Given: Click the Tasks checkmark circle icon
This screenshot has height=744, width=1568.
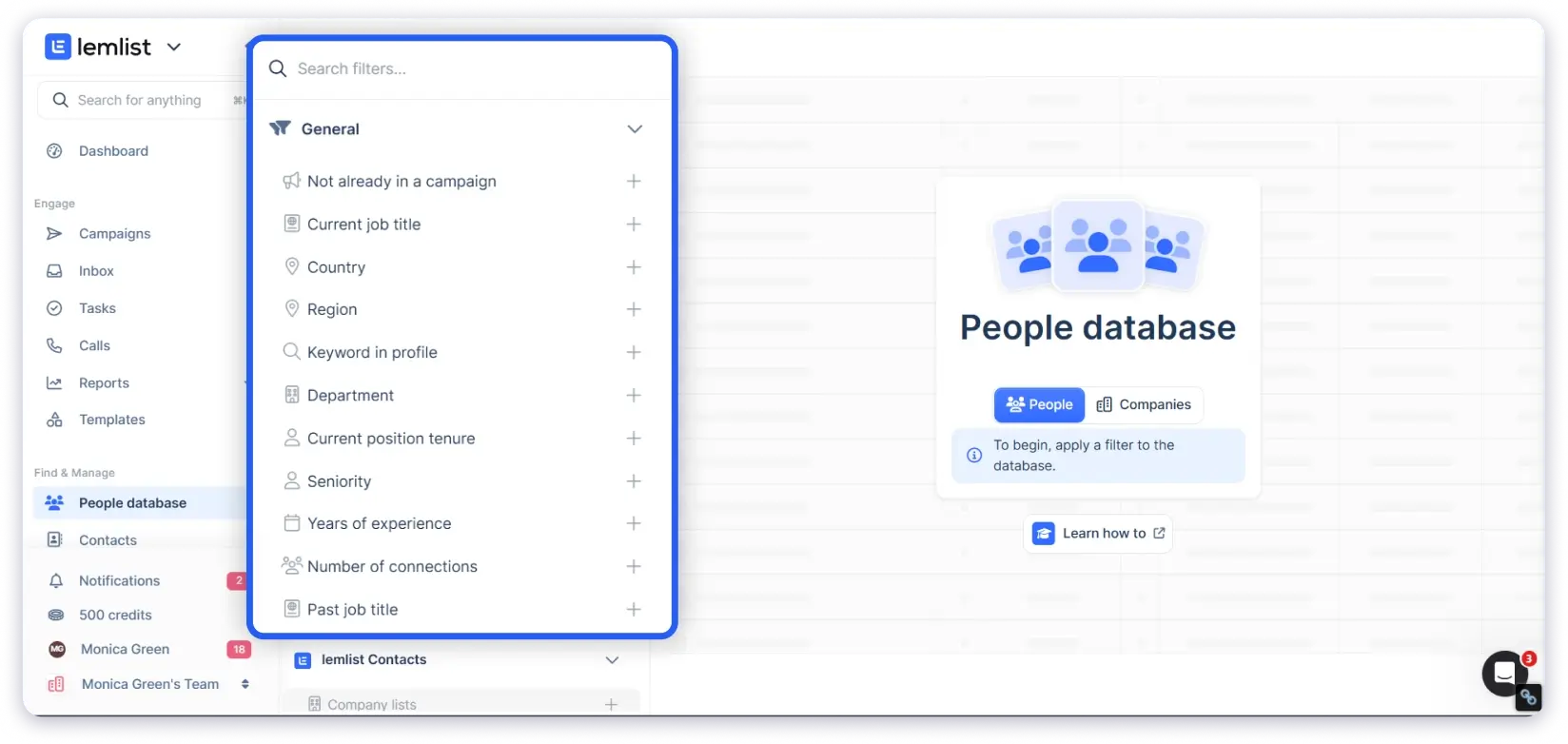Looking at the screenshot, I should [x=54, y=308].
